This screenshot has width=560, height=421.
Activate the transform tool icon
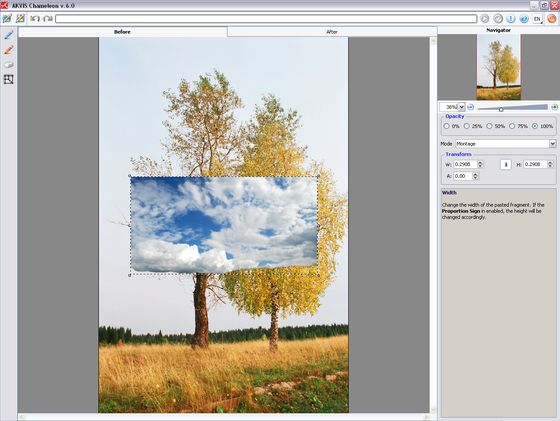(x=8, y=79)
